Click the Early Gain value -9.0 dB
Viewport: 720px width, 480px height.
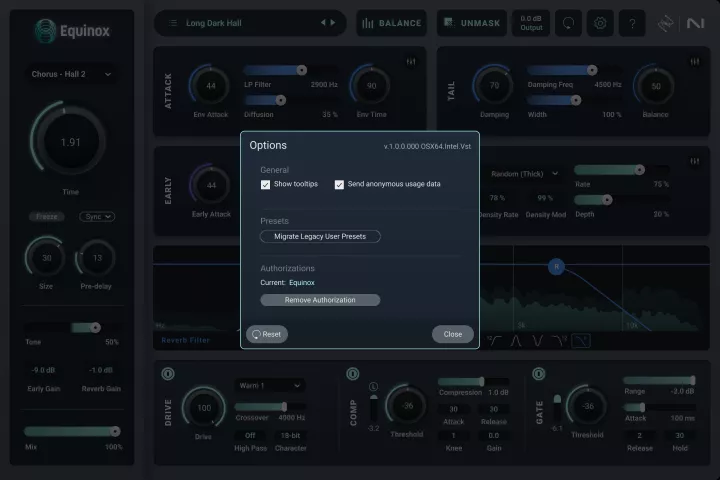click(x=44, y=370)
